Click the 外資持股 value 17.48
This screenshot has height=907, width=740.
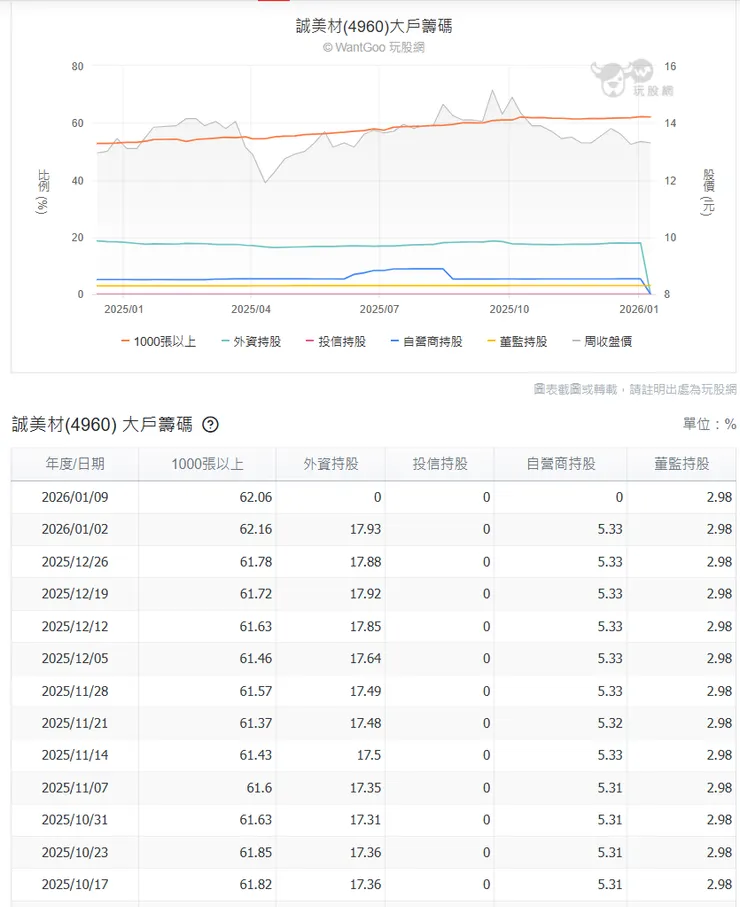click(x=365, y=723)
